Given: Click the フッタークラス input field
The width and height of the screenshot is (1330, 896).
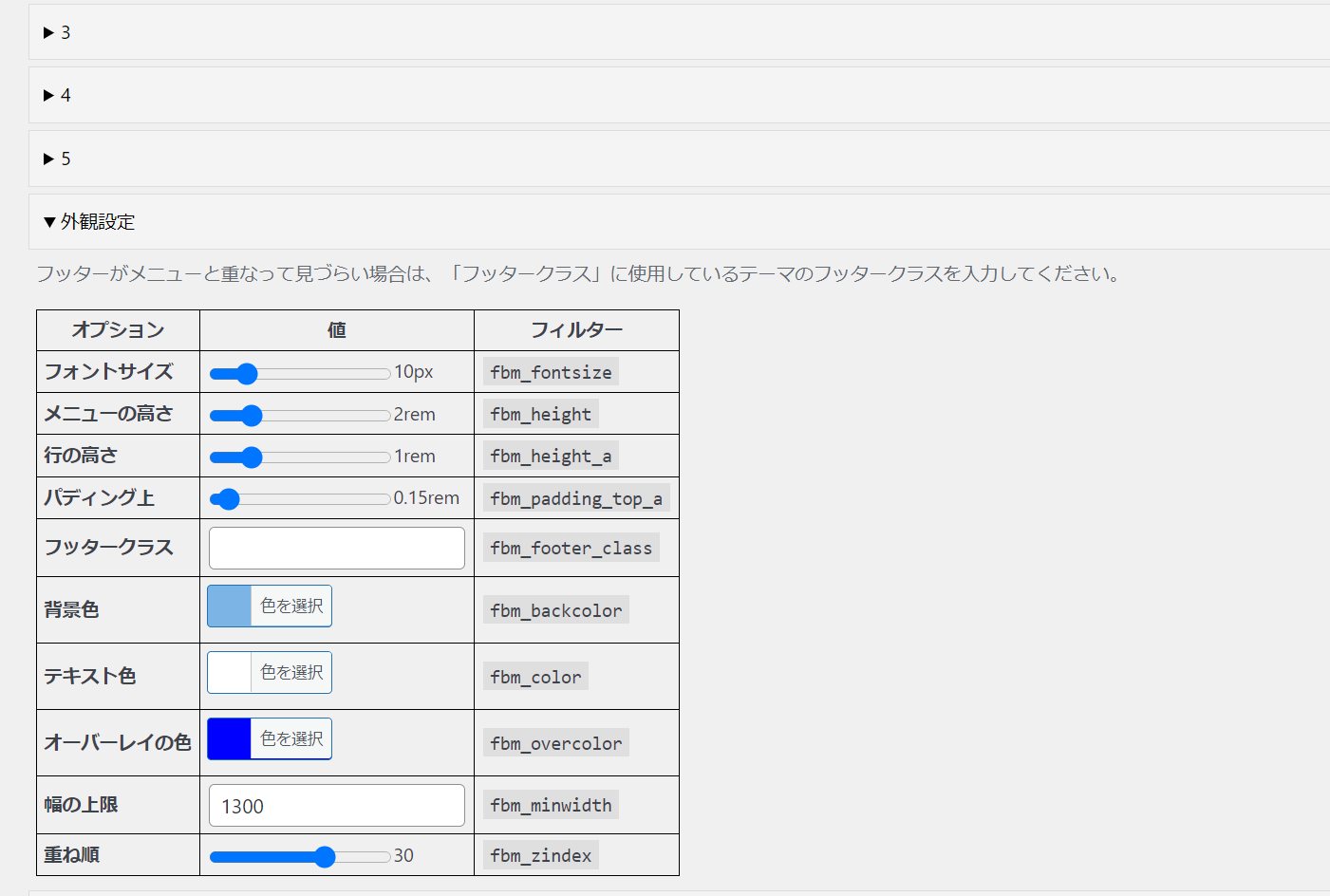Looking at the screenshot, I should 336,548.
